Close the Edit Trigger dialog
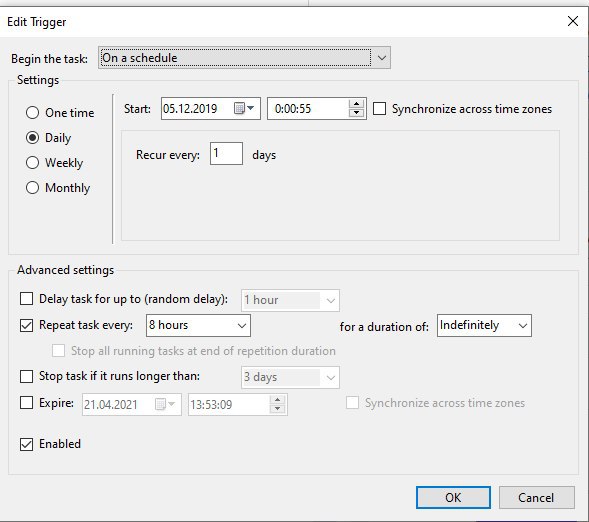The width and height of the screenshot is (589, 522). coord(572,21)
